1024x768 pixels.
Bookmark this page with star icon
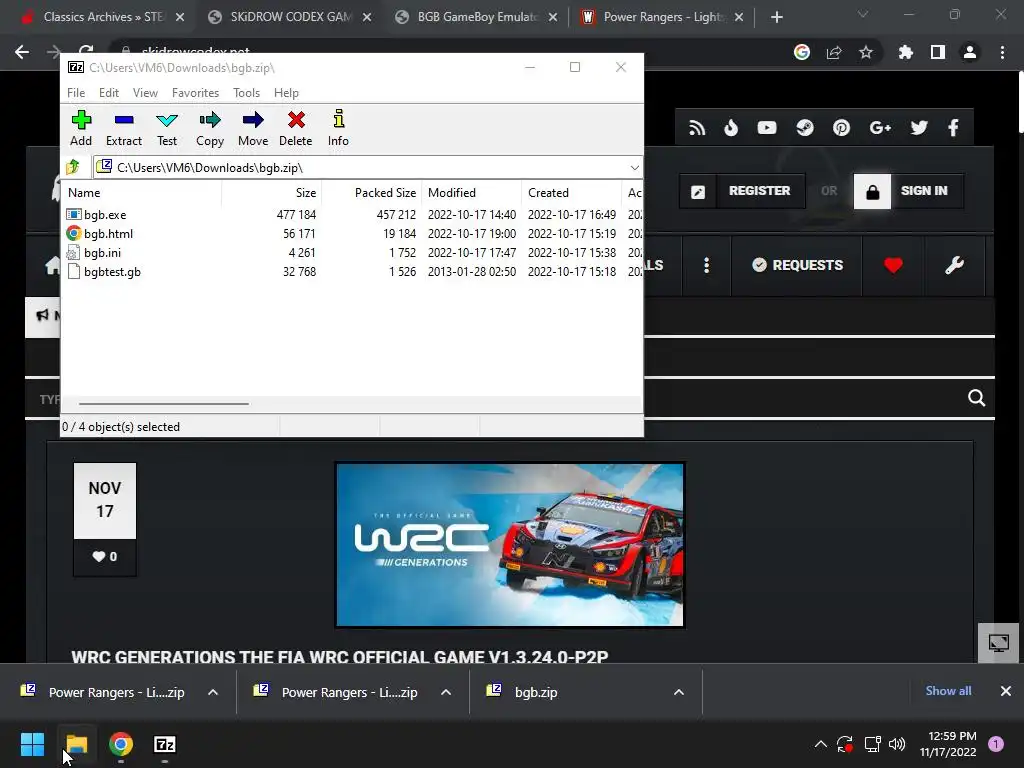click(x=866, y=52)
